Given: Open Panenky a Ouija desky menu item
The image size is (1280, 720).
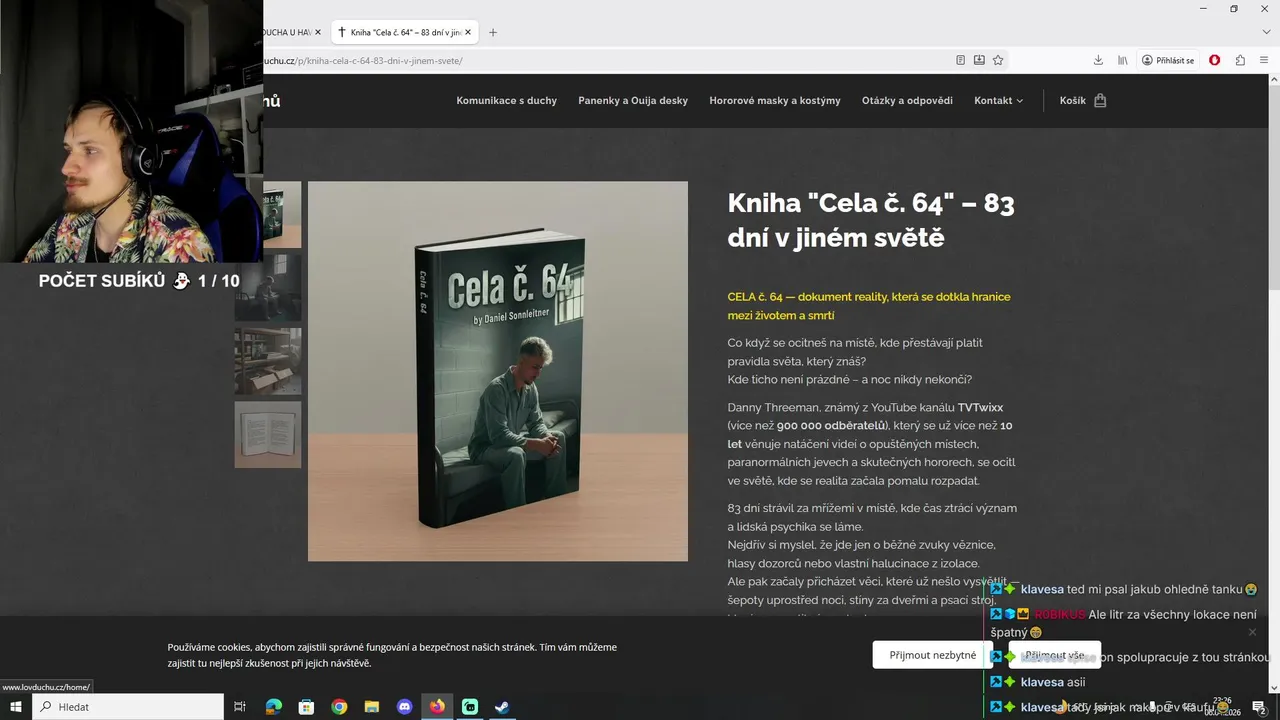Looking at the screenshot, I should [x=633, y=100].
